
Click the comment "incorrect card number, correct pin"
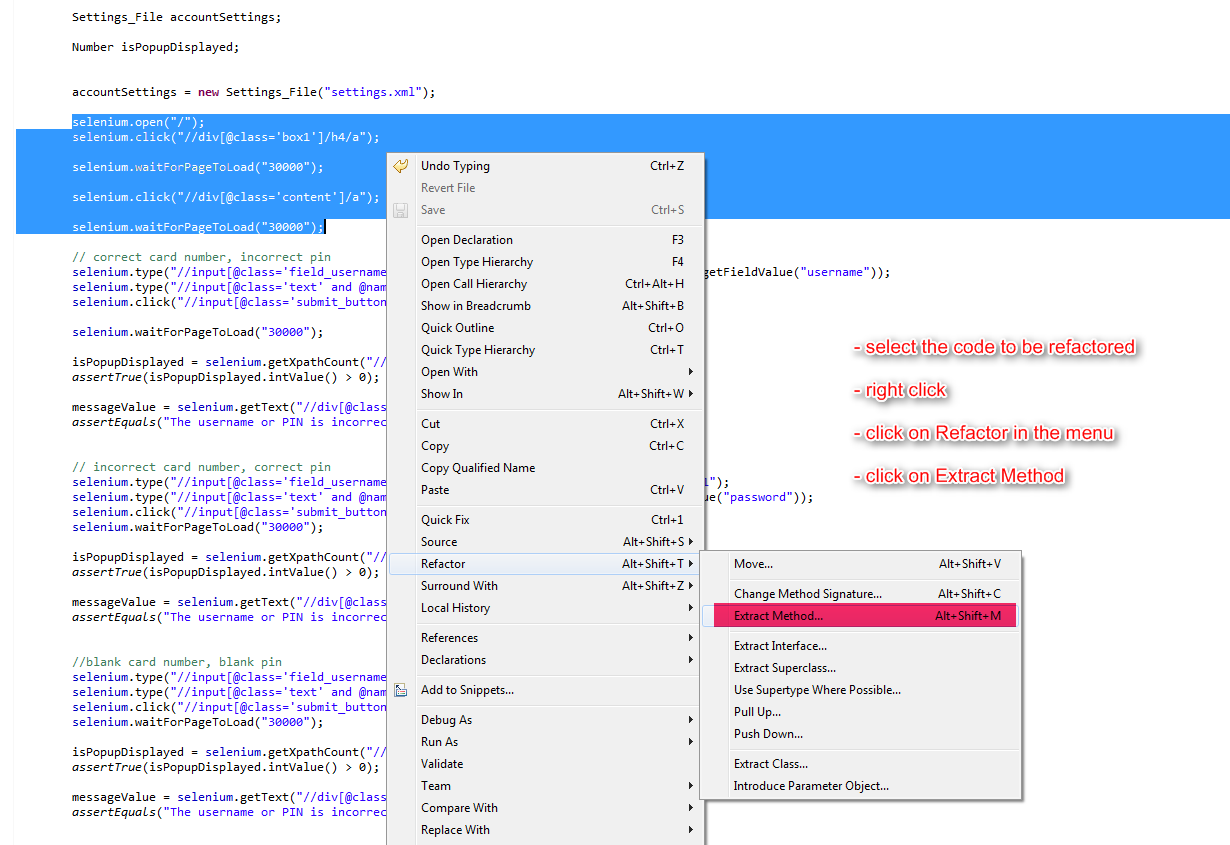click(x=201, y=467)
